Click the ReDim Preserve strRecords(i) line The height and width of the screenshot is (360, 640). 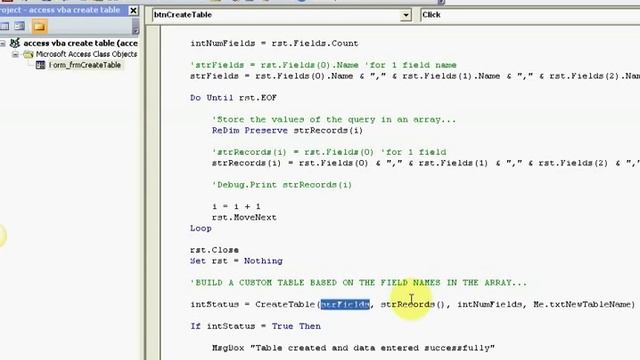pyautogui.click(x=287, y=131)
